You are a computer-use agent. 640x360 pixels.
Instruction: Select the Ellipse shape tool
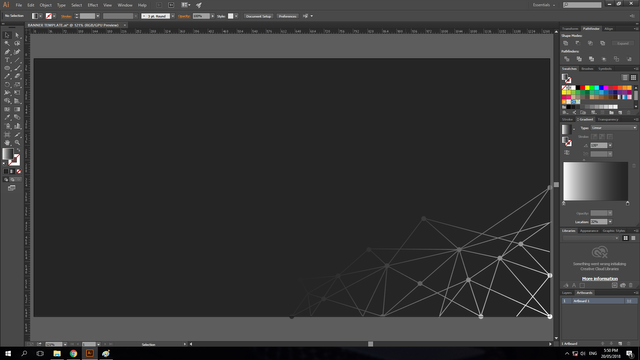(7, 68)
